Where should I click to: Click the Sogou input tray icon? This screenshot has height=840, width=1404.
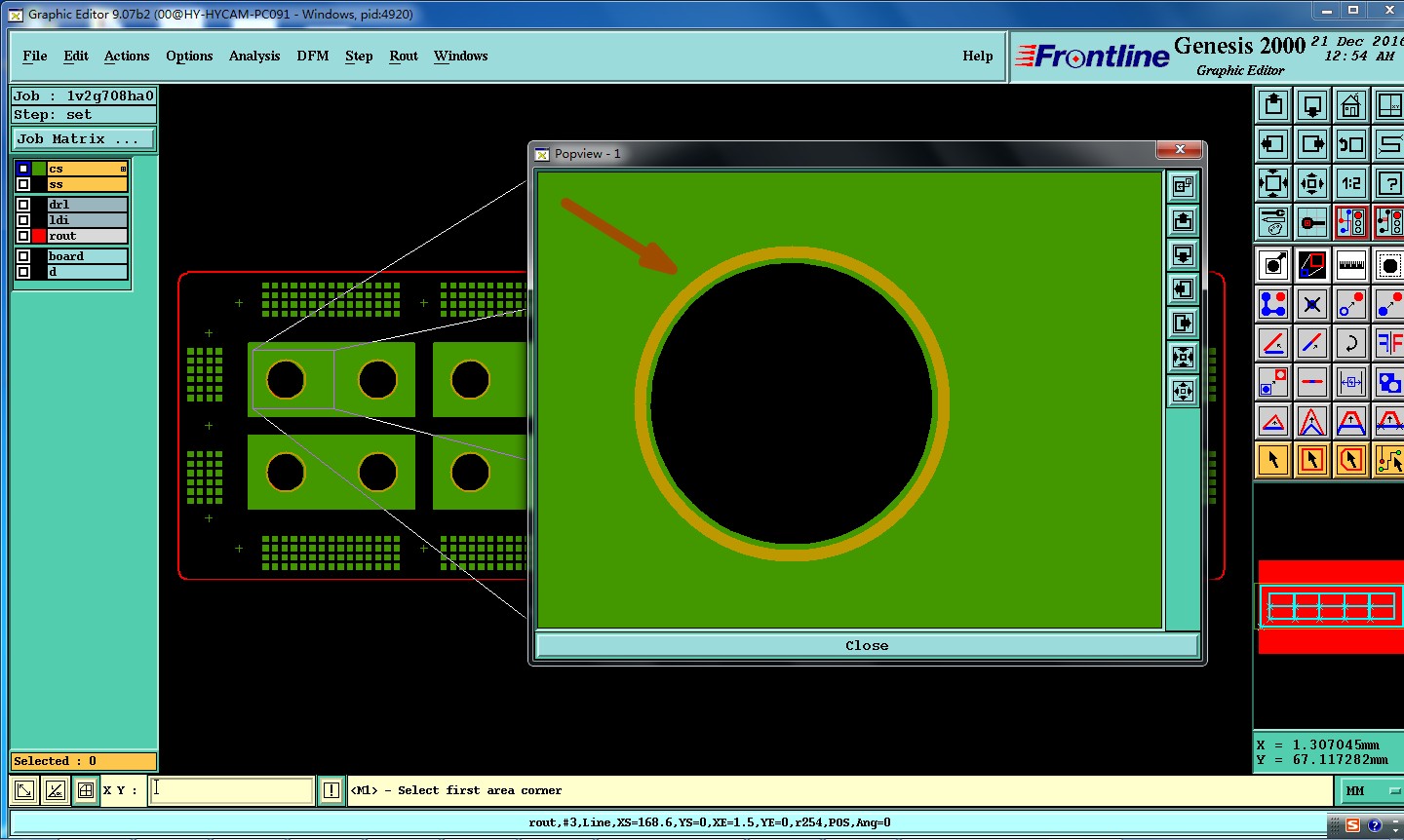1352,824
